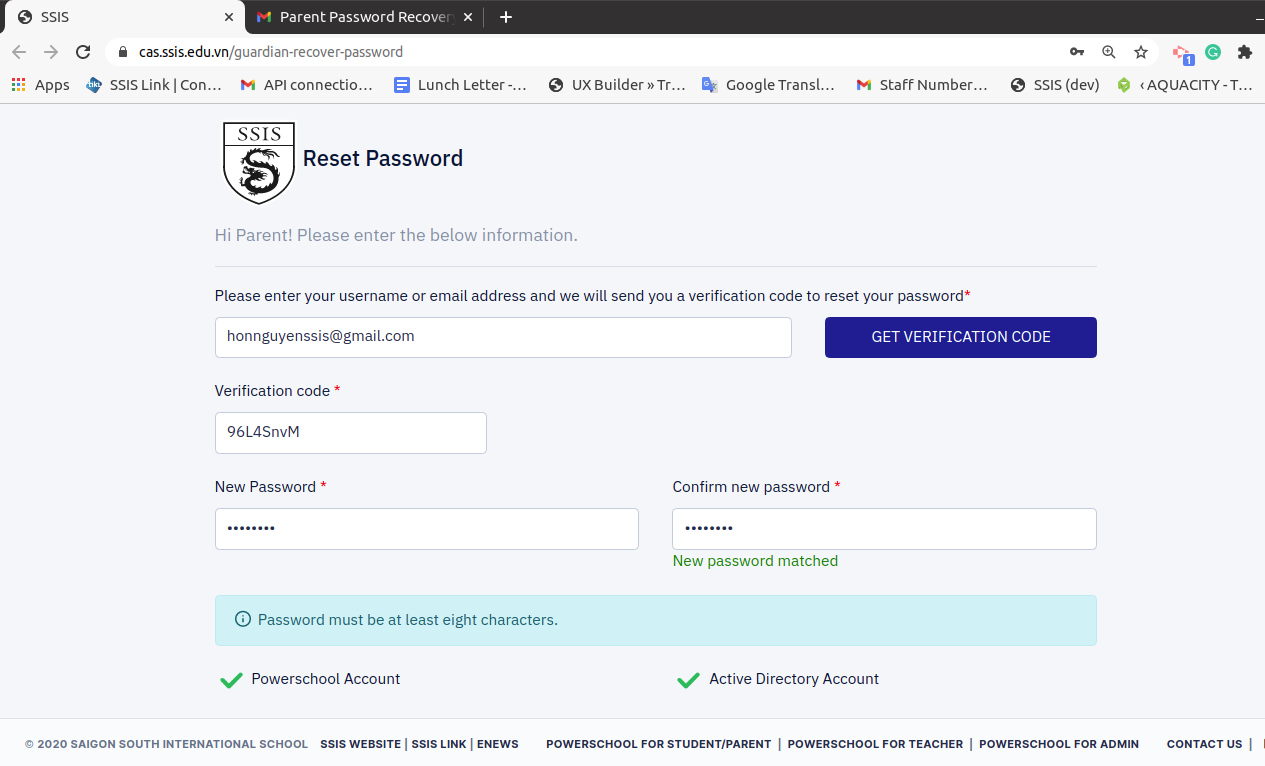1265x766 pixels.
Task: Click the info icon in password hint
Action: coord(242,620)
